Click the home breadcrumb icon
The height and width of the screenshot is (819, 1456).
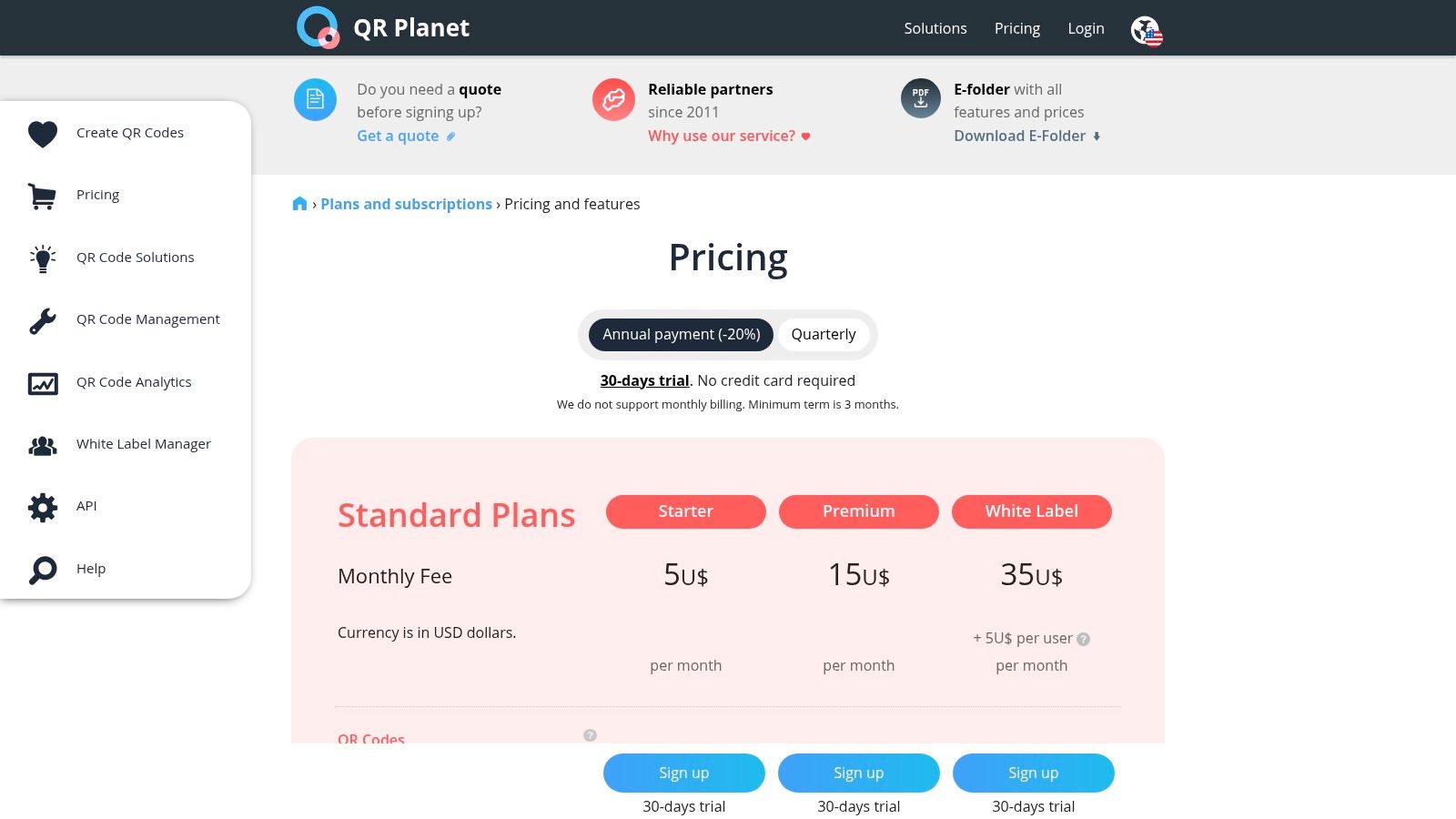pyautogui.click(x=299, y=203)
